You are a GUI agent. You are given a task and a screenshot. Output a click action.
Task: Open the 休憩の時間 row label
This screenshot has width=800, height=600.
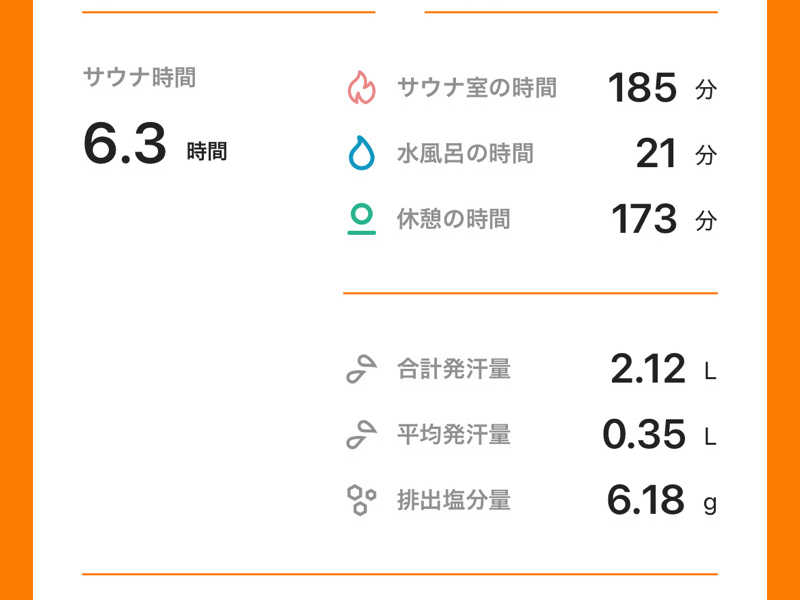coord(453,219)
